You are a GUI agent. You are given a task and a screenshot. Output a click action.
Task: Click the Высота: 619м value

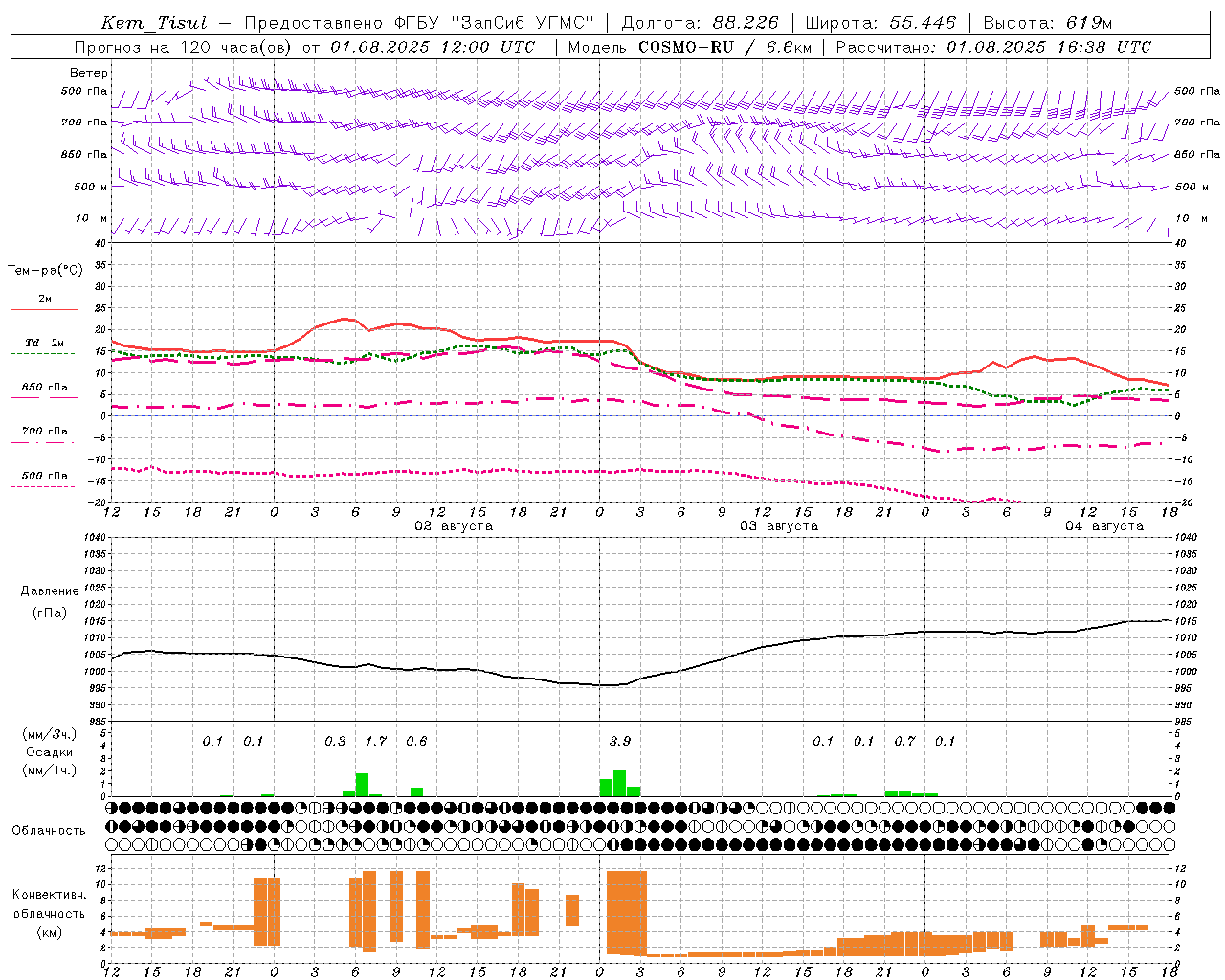[1048, 23]
